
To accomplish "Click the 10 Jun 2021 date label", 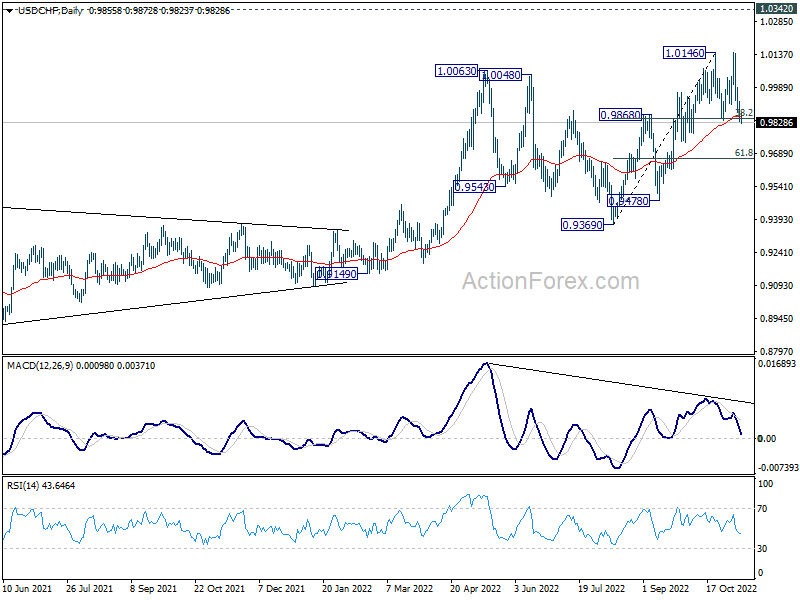I will pos(28,588).
